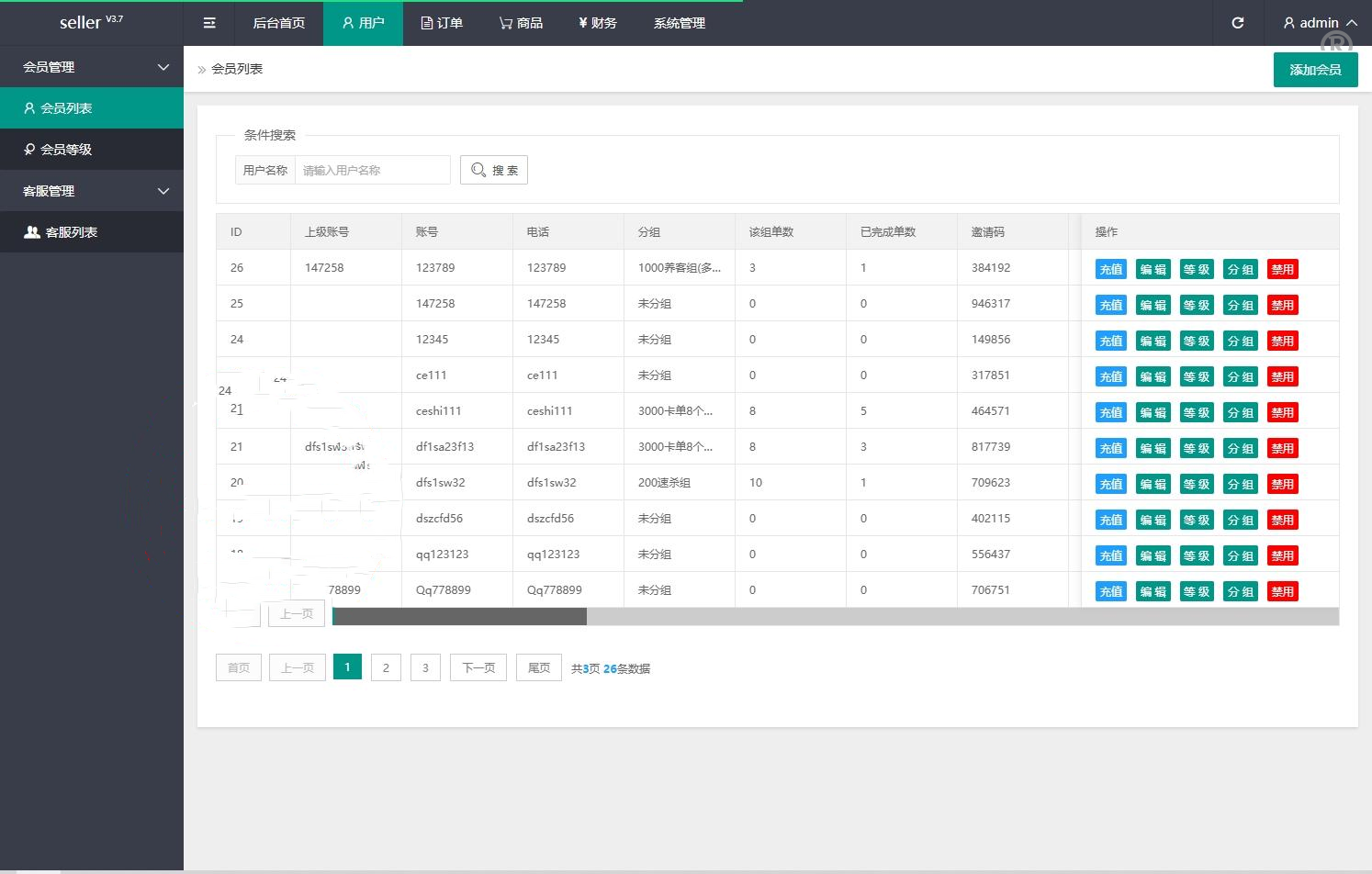The image size is (1372, 874).
Task: Click the horizontal table scrollbar thumb
Action: click(459, 617)
